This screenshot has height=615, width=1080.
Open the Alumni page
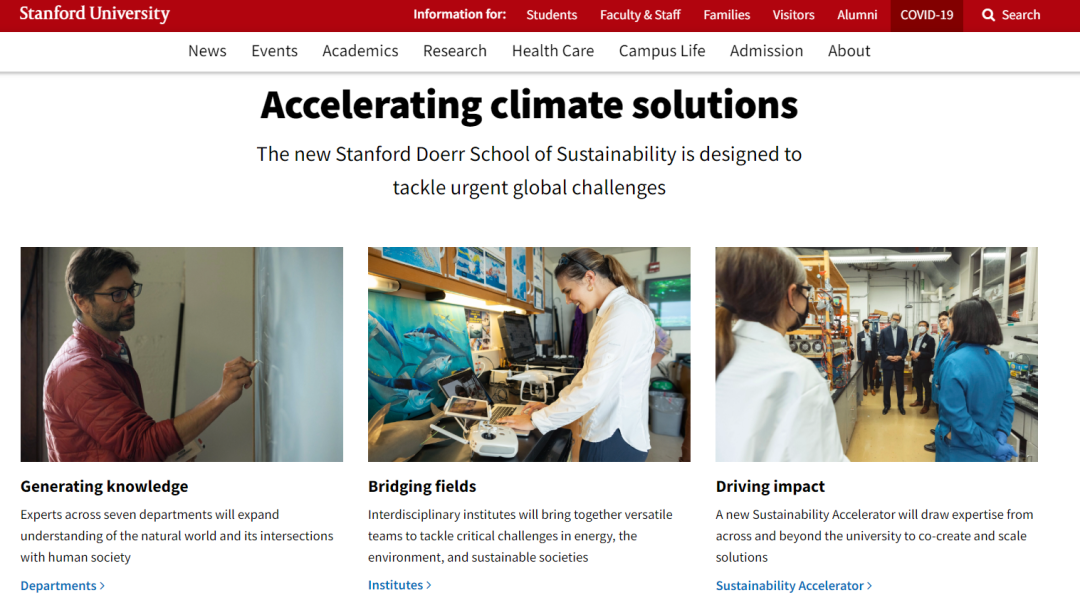coord(857,15)
